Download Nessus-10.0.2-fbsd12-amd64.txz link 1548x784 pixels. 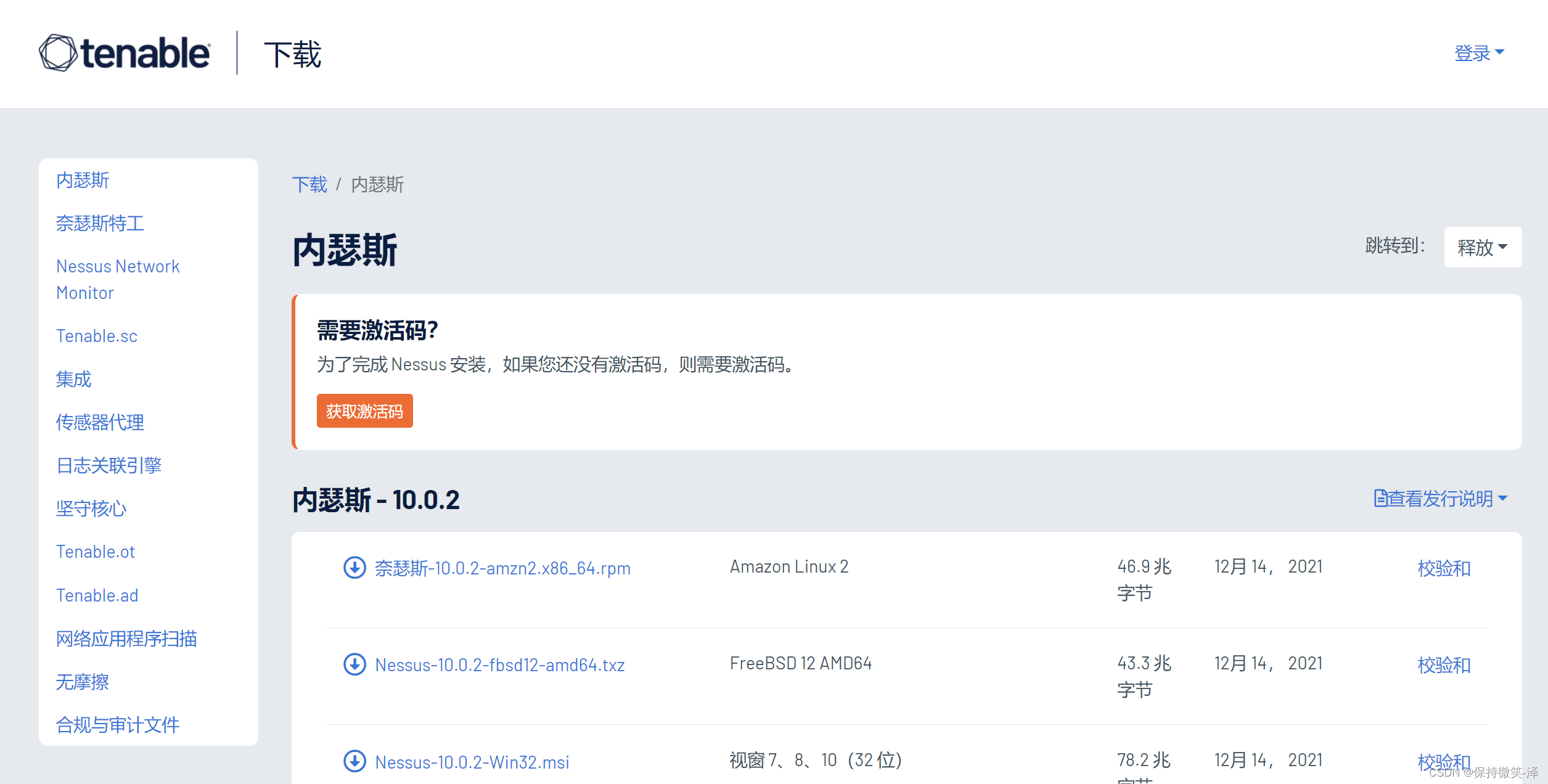(x=499, y=665)
